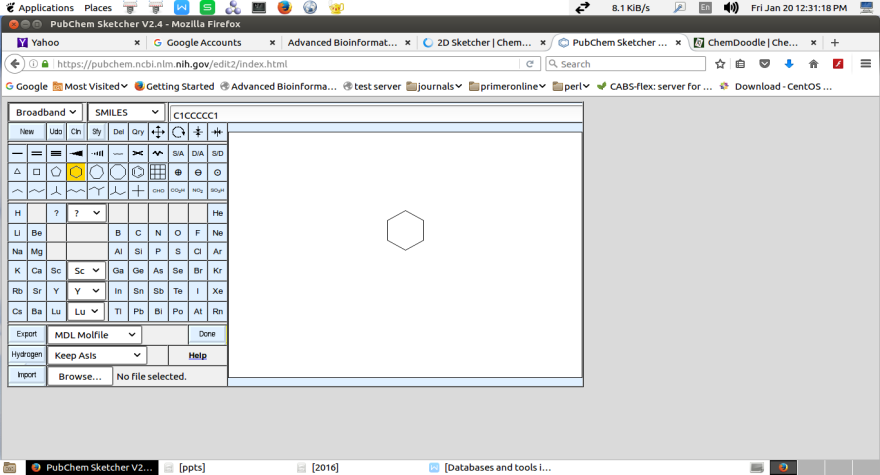Viewport: 880px width, 475px height.
Task: Expand the MDL Molfile export format dropdown
Action: (94, 335)
